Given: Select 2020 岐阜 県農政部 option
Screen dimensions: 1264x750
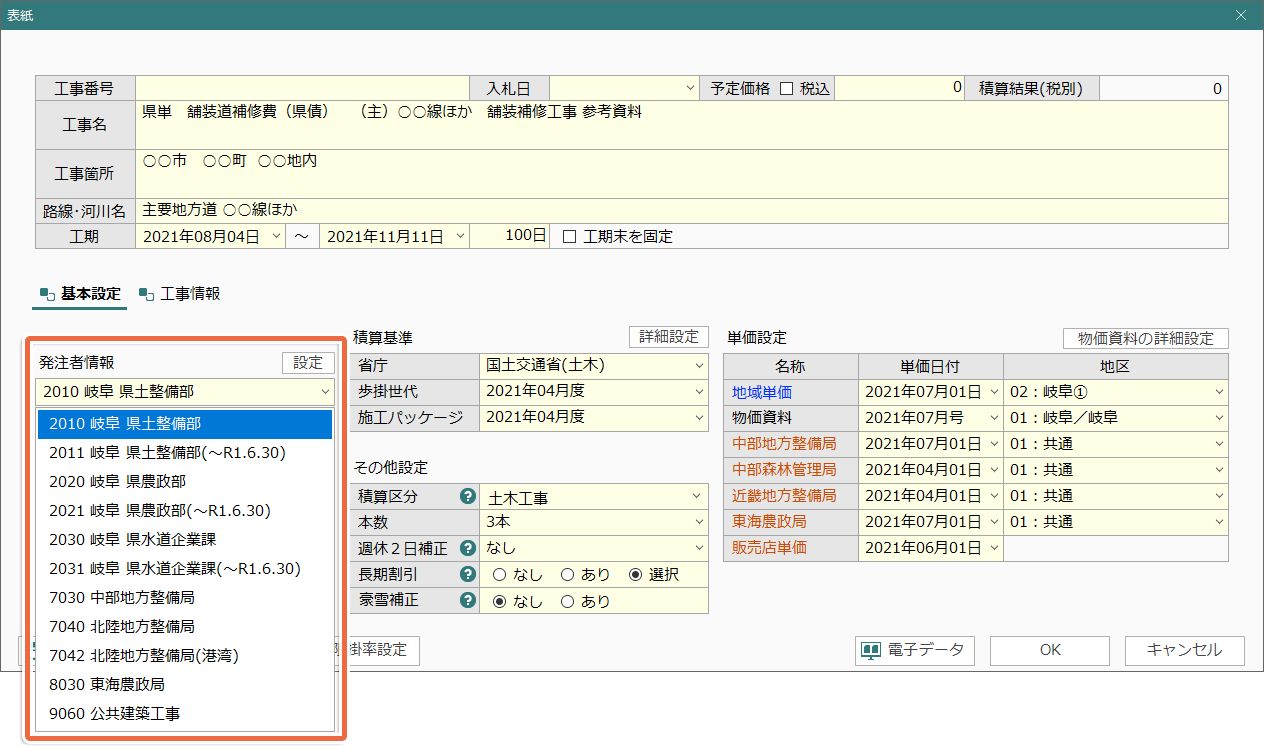Looking at the screenshot, I should (x=185, y=482).
